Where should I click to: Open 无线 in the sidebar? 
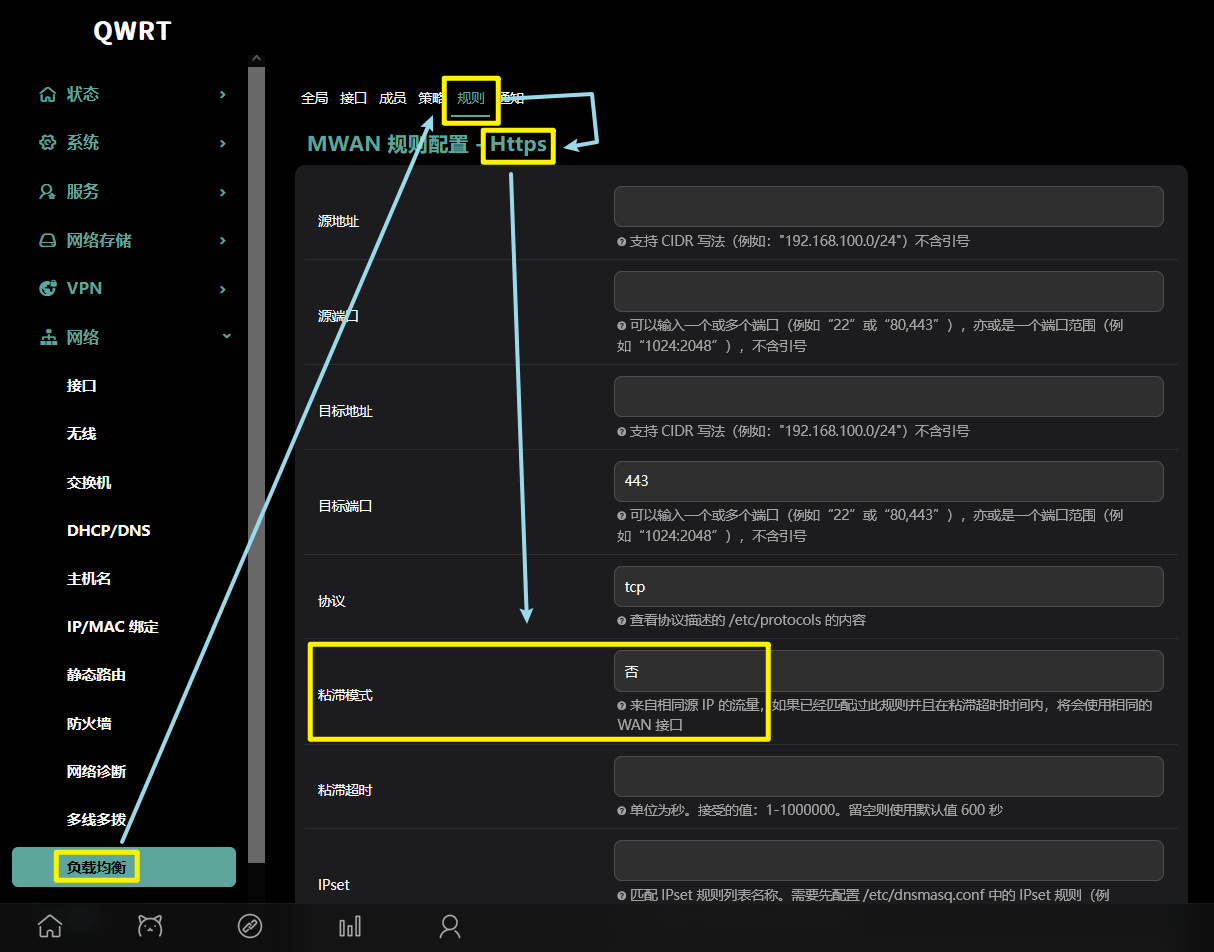82,434
